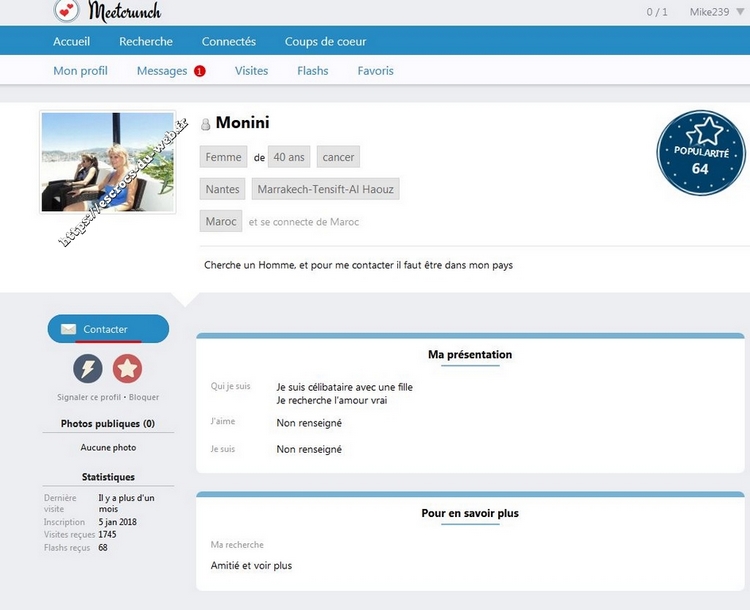Click the Meetcrunch heart logo
The image size is (750, 610).
point(67,12)
